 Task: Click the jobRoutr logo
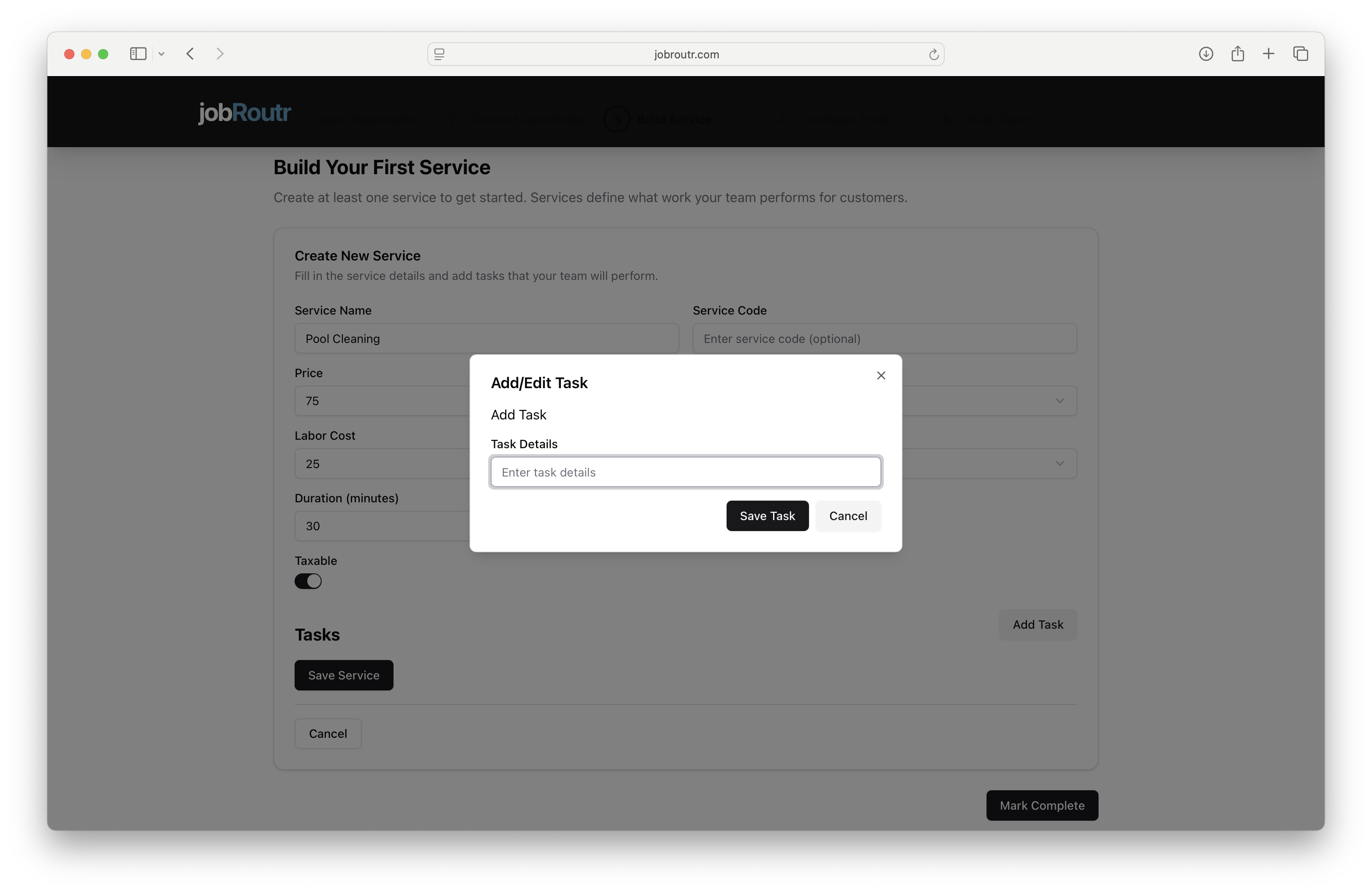coord(244,112)
